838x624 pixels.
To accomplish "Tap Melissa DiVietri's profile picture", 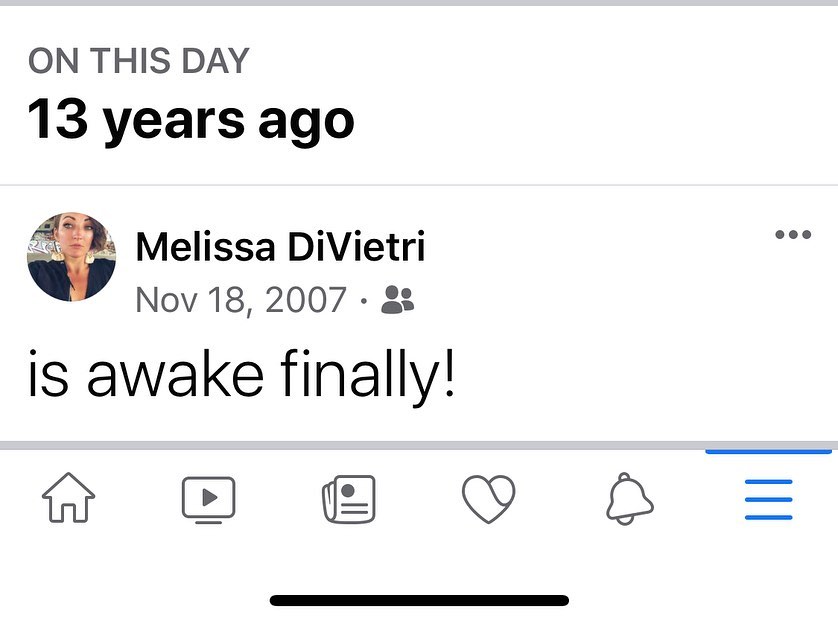I will click(x=71, y=257).
